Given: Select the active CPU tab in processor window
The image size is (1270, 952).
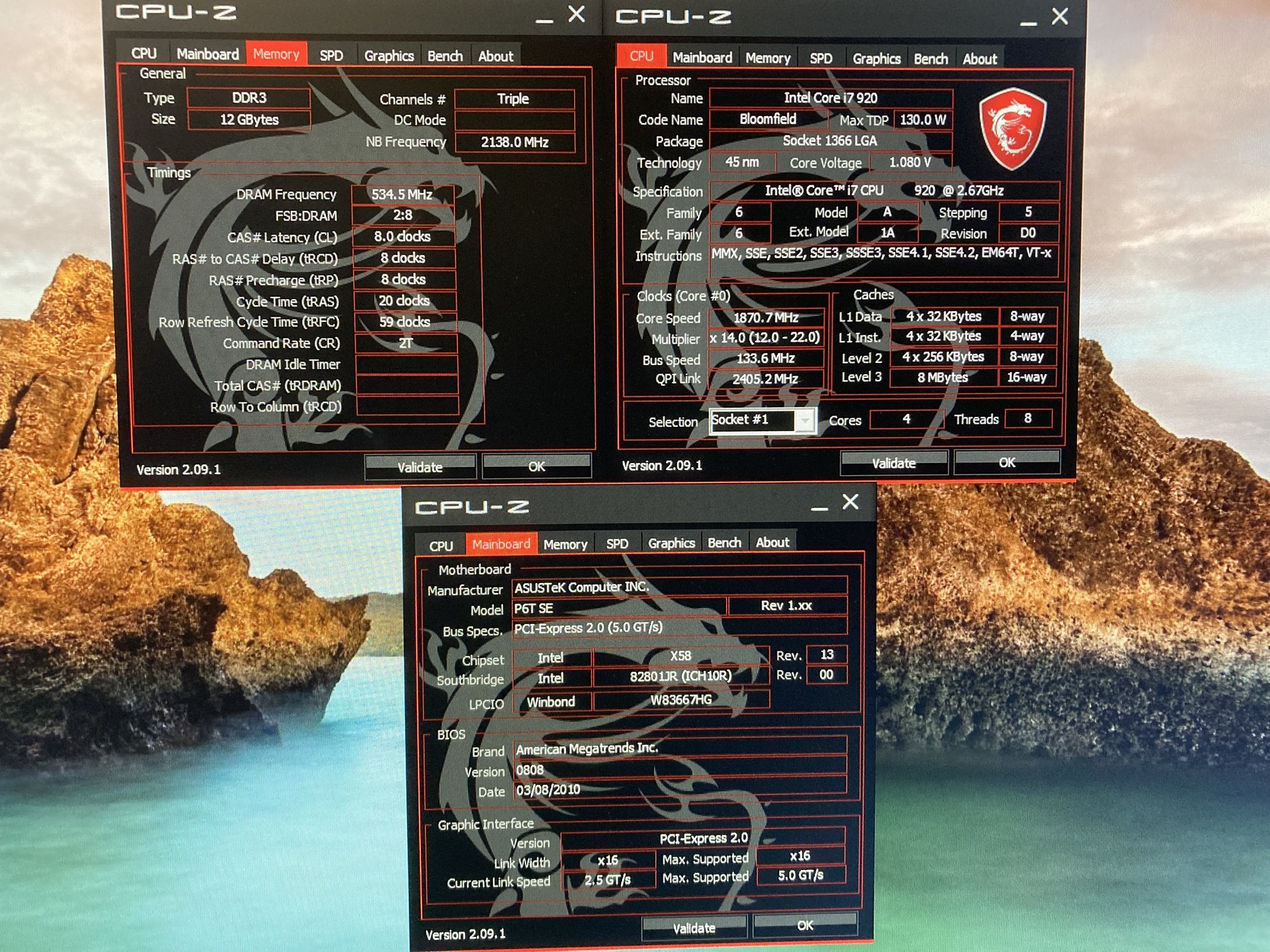Looking at the screenshot, I should click(642, 56).
